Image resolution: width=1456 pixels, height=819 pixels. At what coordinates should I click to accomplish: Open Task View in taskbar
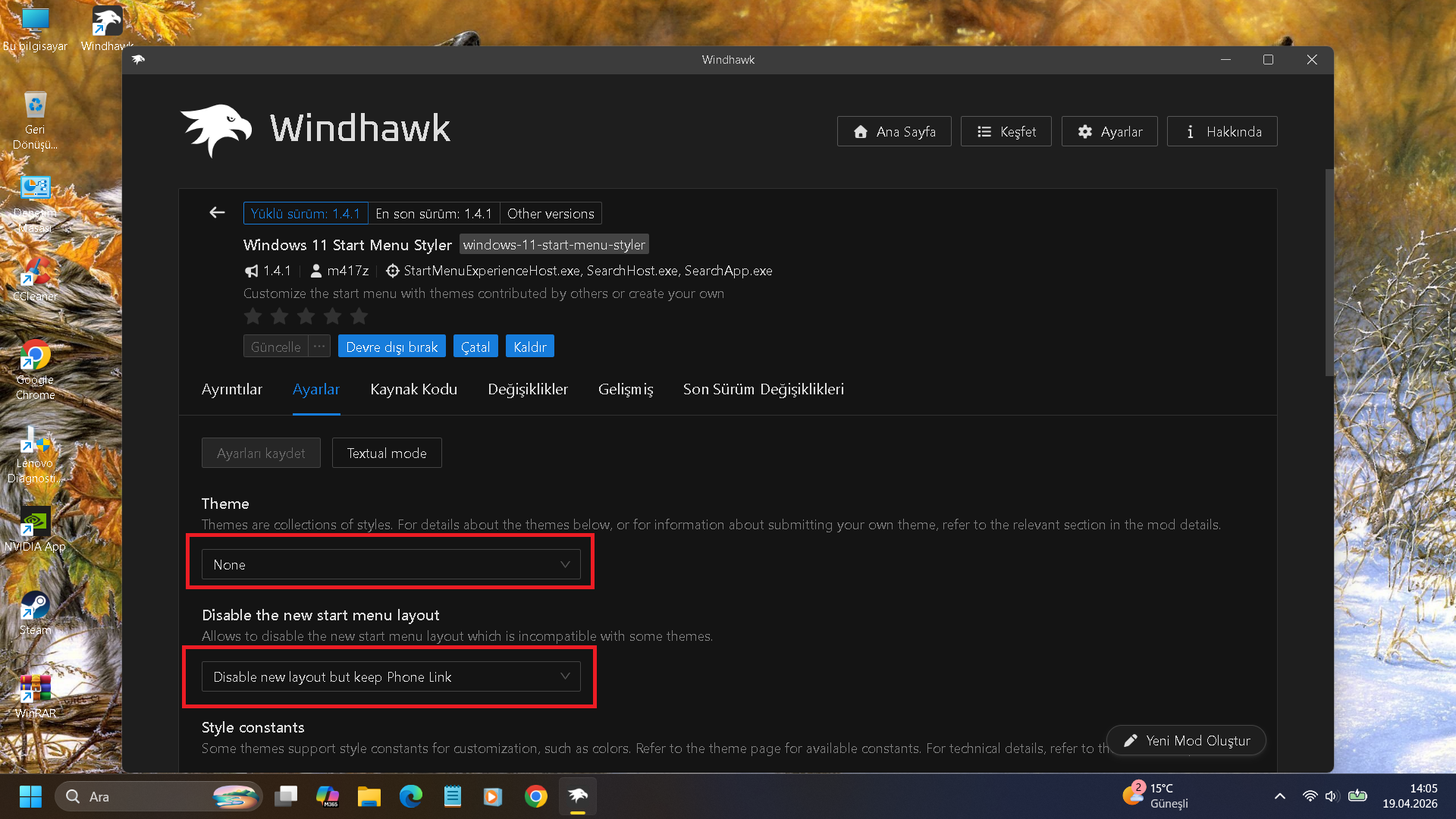coord(286,796)
